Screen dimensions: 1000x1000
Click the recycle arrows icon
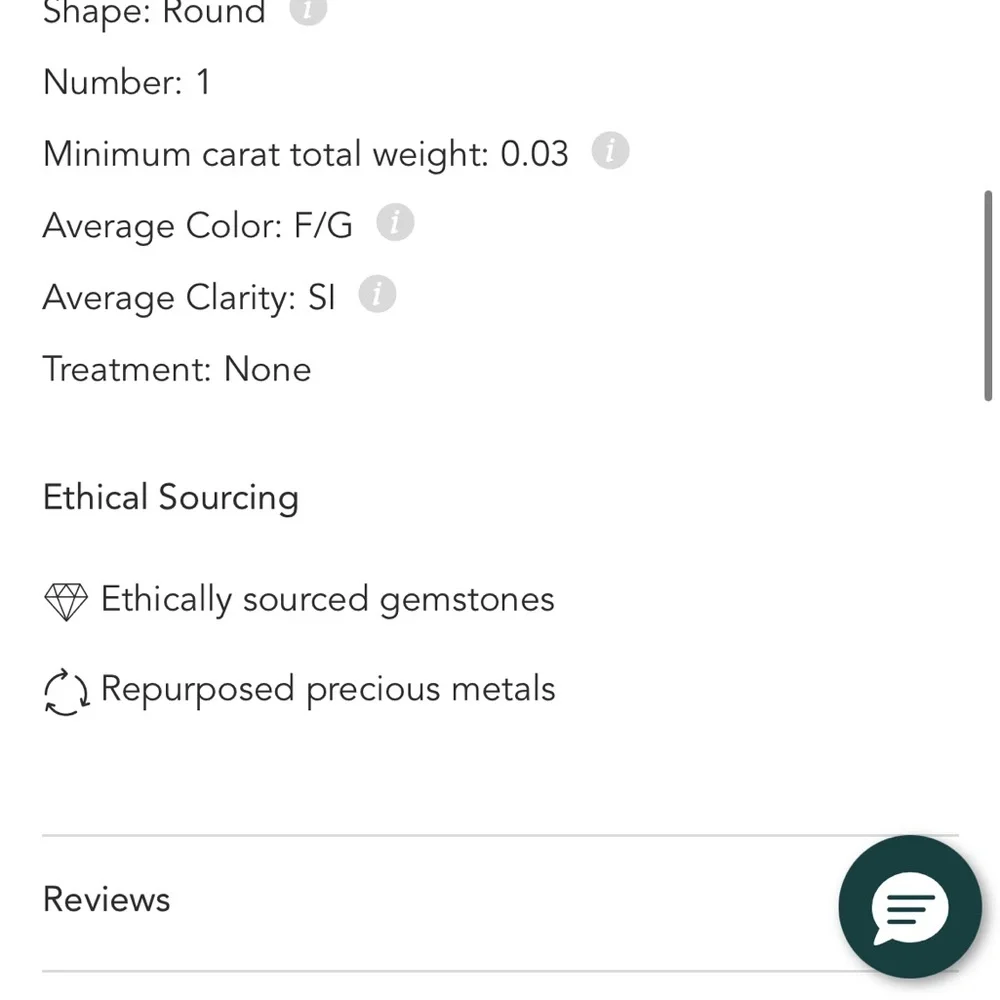click(66, 692)
